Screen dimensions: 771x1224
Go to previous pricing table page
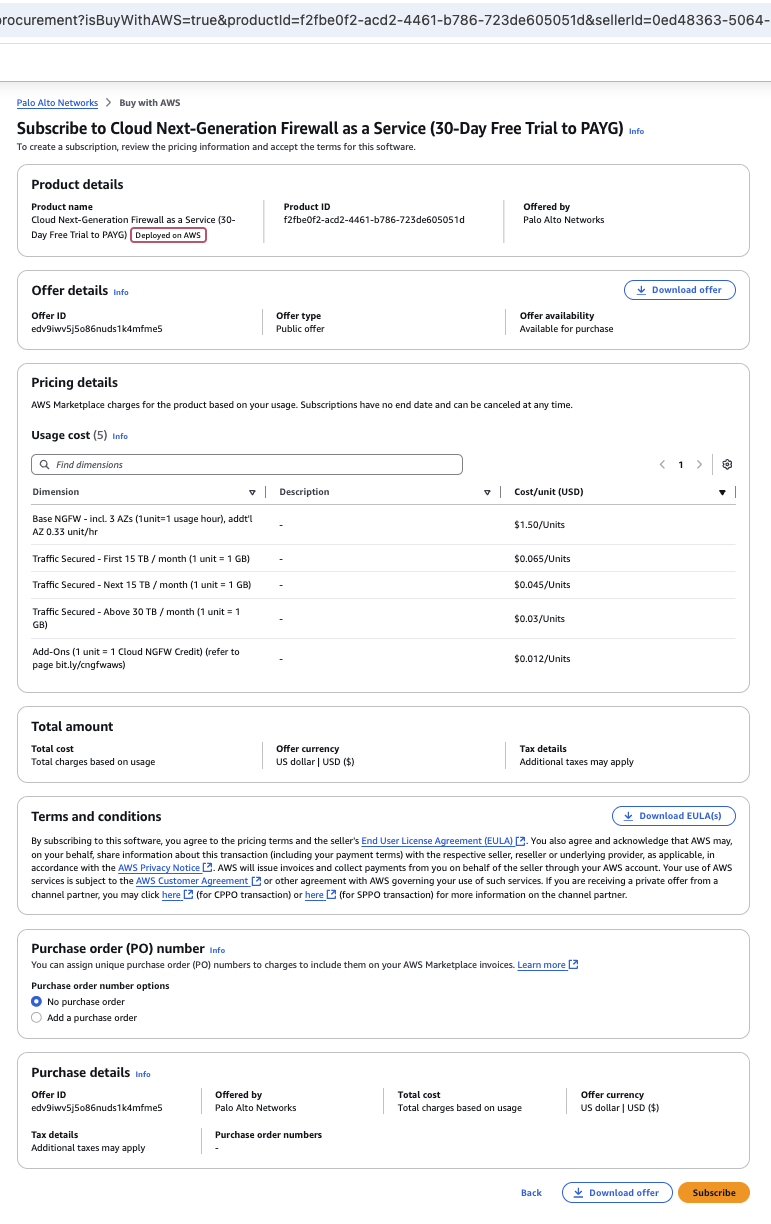pyautogui.click(x=662, y=465)
